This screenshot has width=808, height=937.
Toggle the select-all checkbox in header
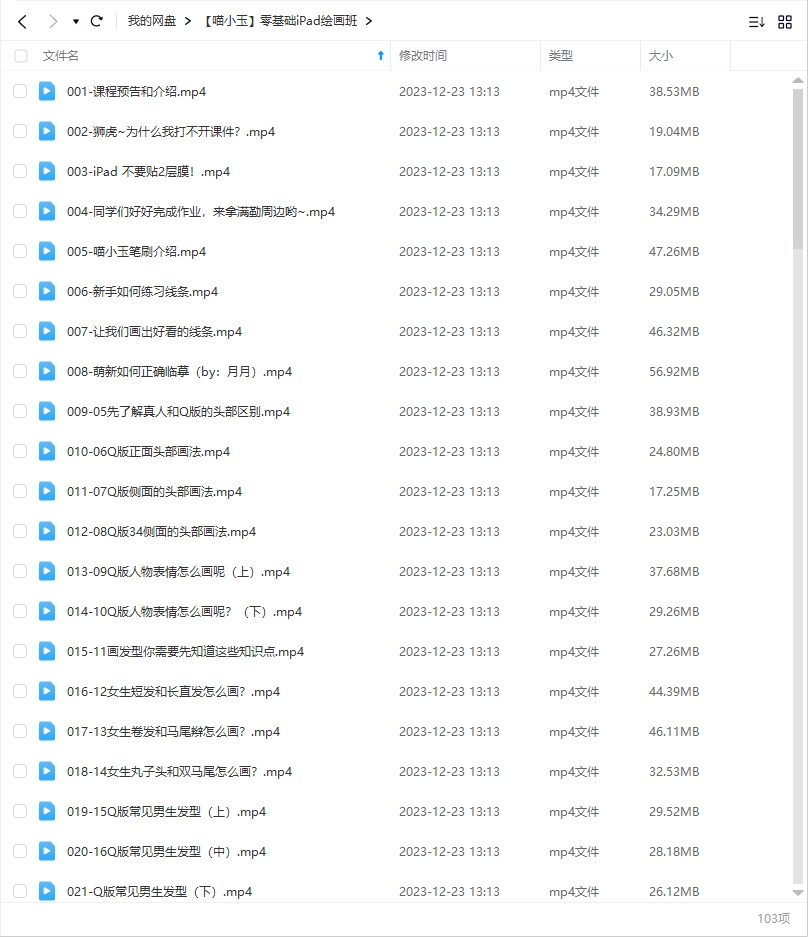pos(21,56)
